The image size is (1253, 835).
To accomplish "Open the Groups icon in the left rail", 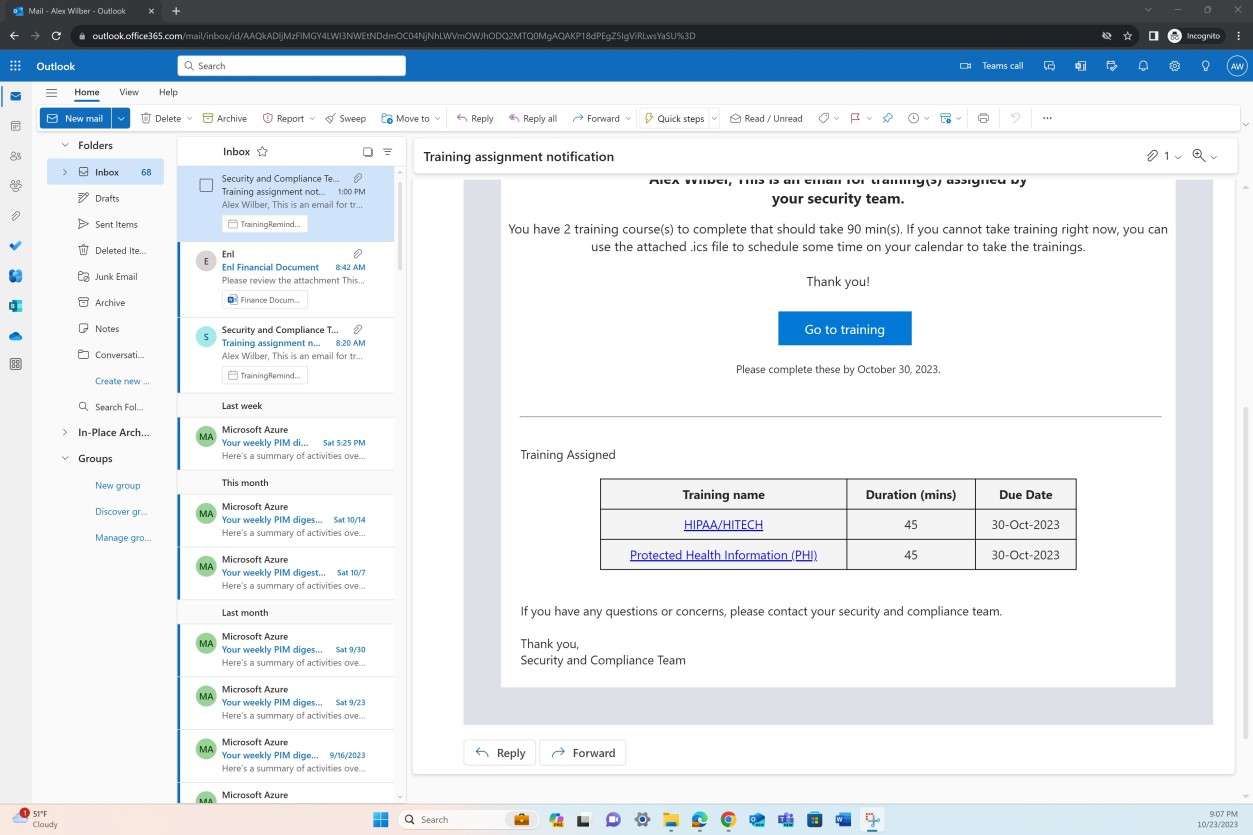I will coord(13,186).
